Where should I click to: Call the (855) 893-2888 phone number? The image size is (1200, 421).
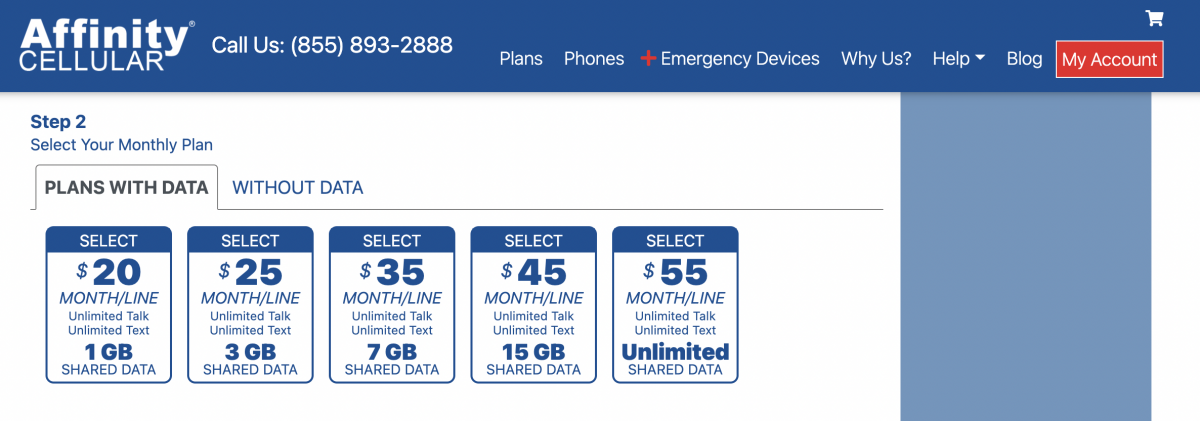pos(332,45)
